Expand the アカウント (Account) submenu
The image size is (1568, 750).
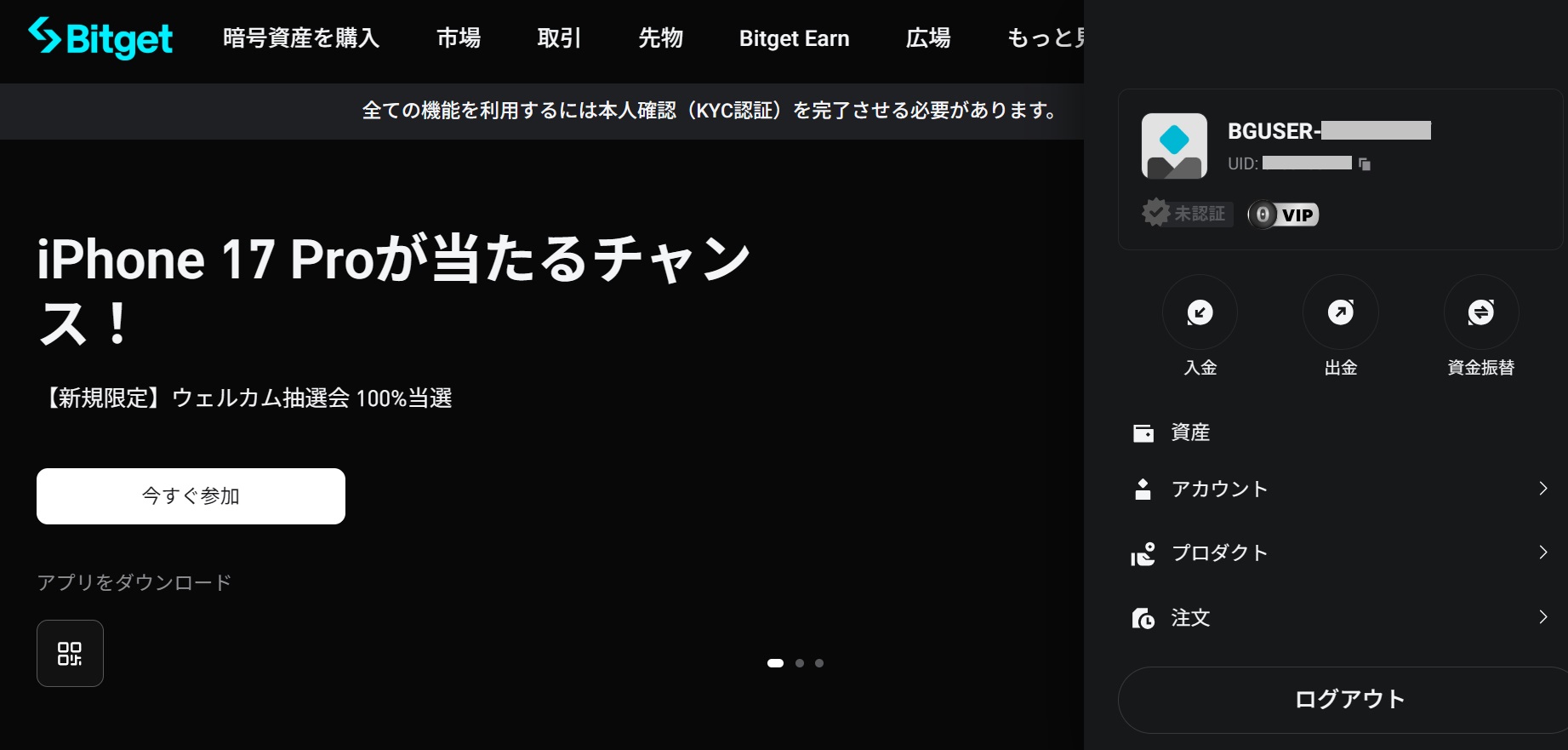1339,489
